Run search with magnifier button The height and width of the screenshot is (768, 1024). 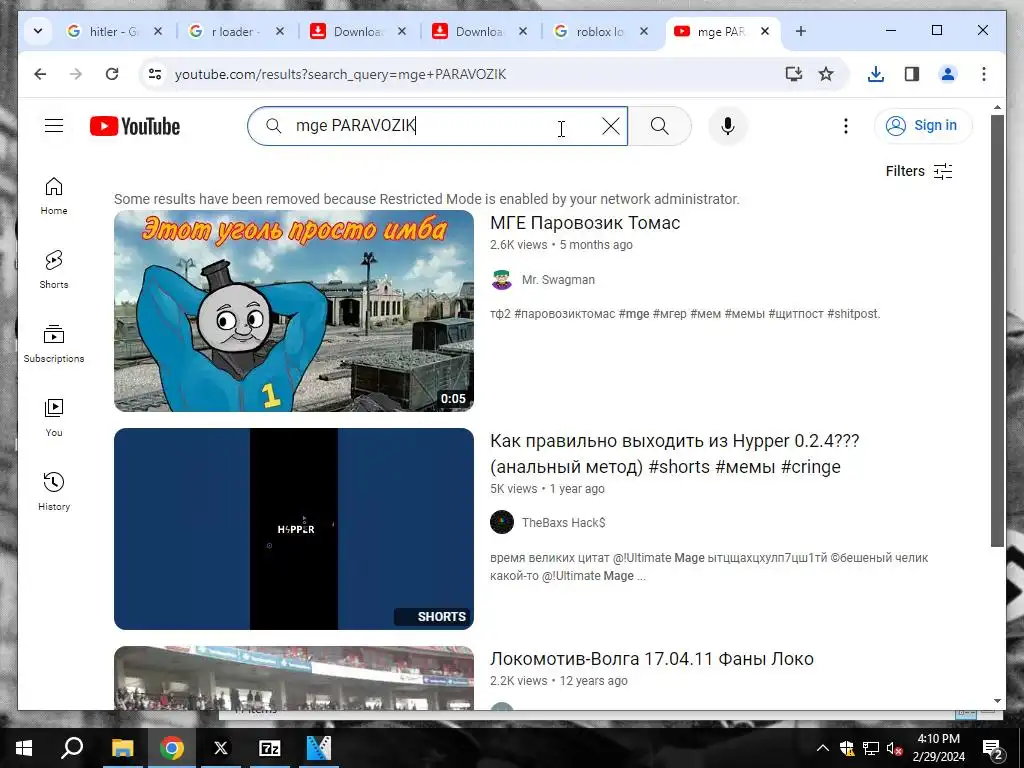[660, 126]
